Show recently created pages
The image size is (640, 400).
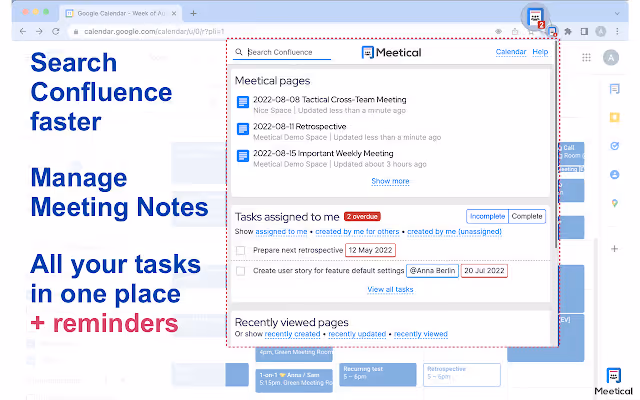tap(292, 334)
